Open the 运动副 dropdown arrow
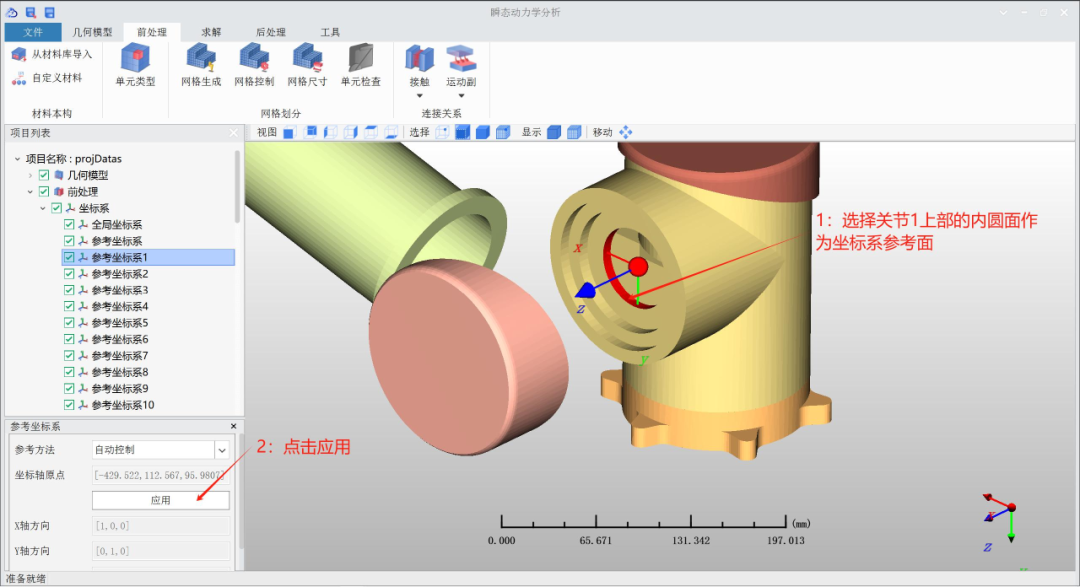This screenshot has width=1080, height=587. point(461,96)
